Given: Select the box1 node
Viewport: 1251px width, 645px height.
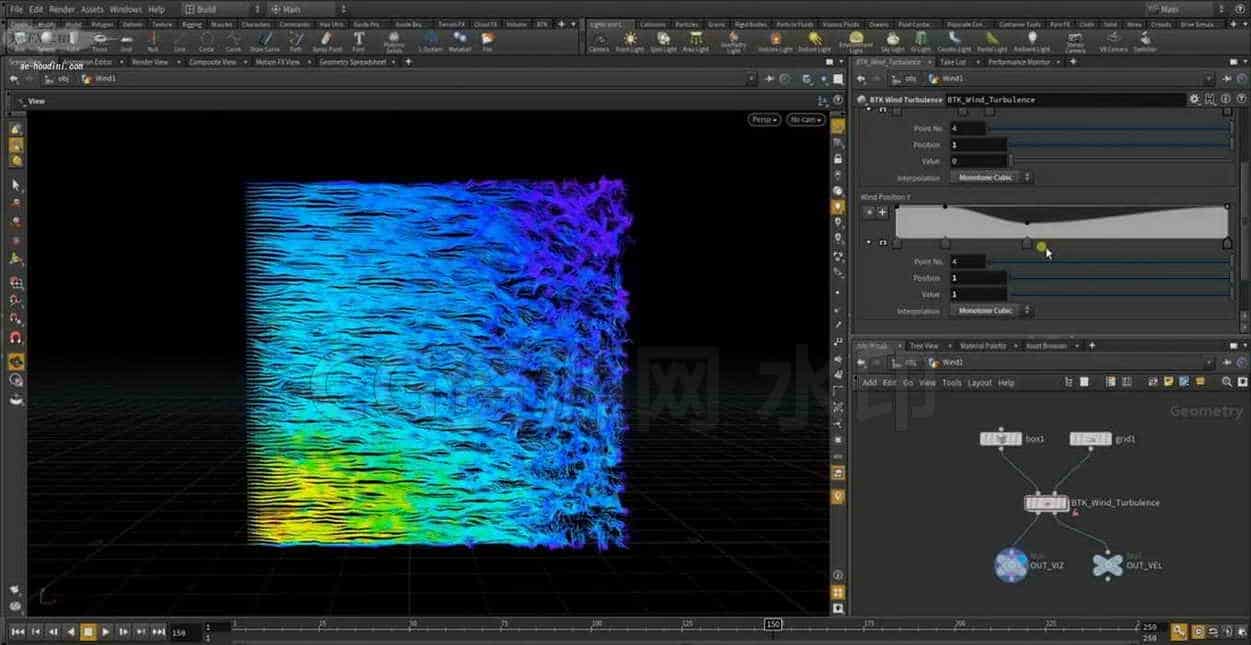Looking at the screenshot, I should click(x=1000, y=439).
